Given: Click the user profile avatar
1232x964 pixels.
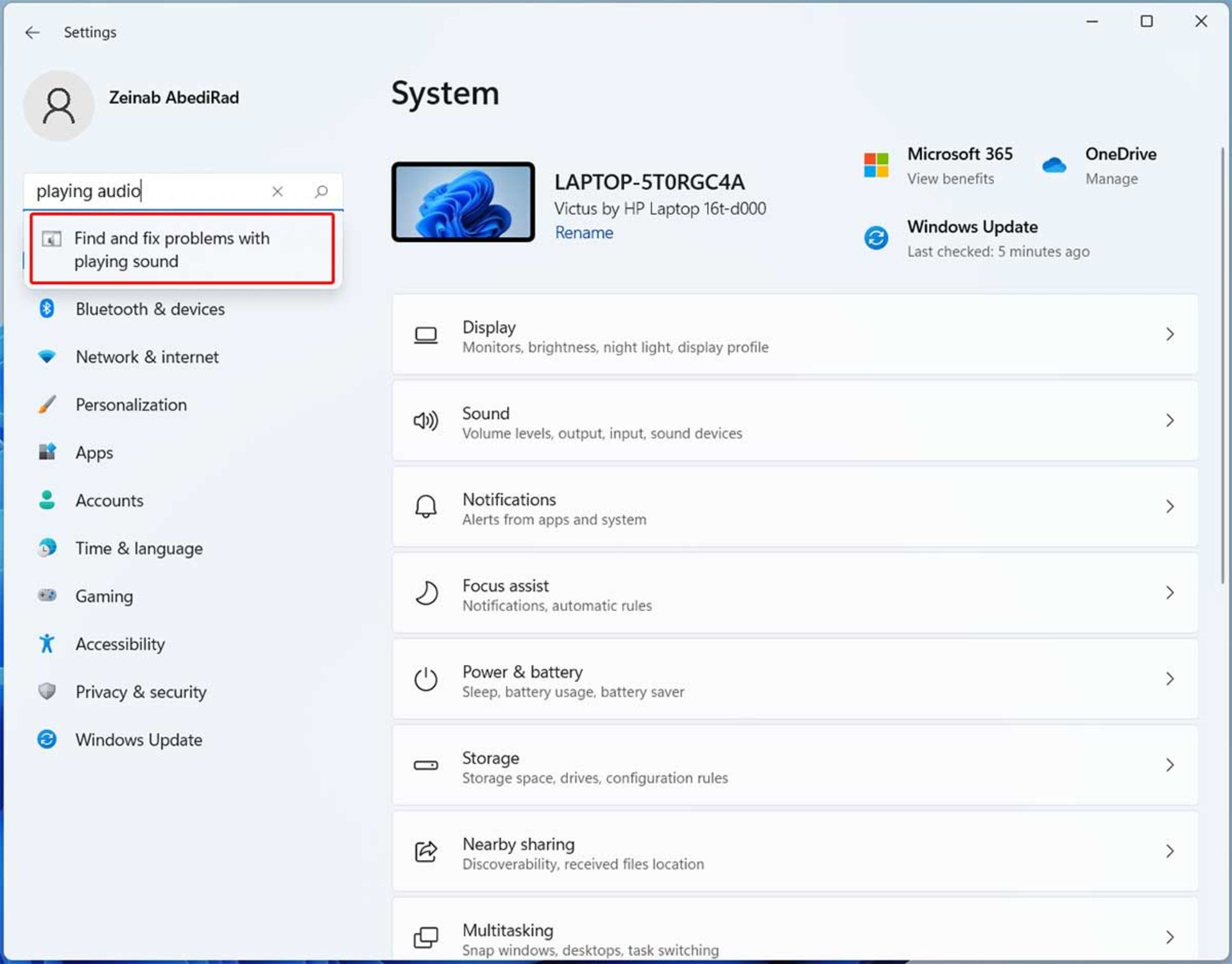Looking at the screenshot, I should point(59,106).
